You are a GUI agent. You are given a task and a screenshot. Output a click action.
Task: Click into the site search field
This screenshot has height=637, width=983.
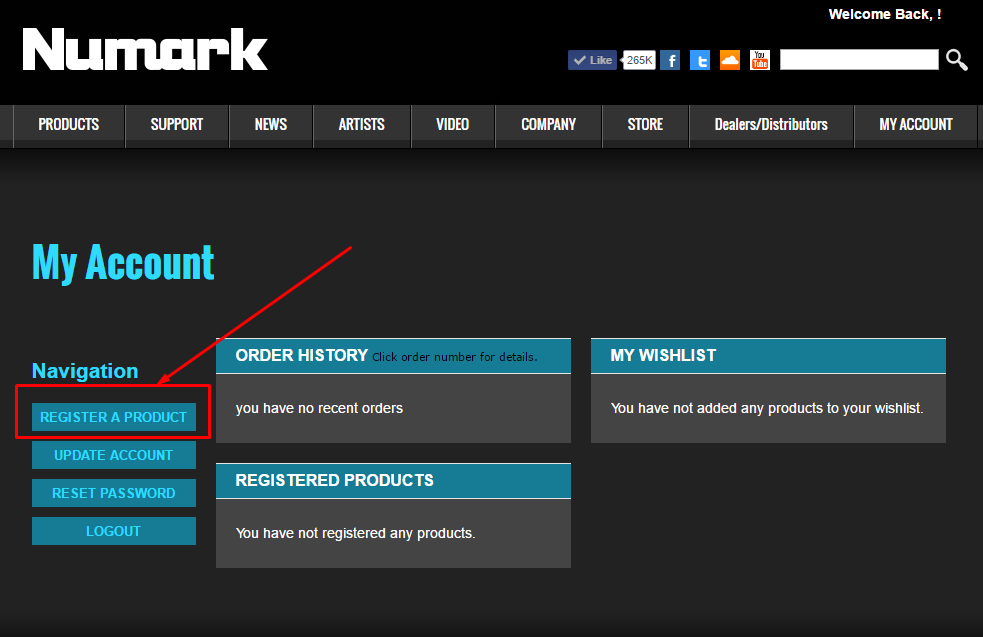coord(859,60)
